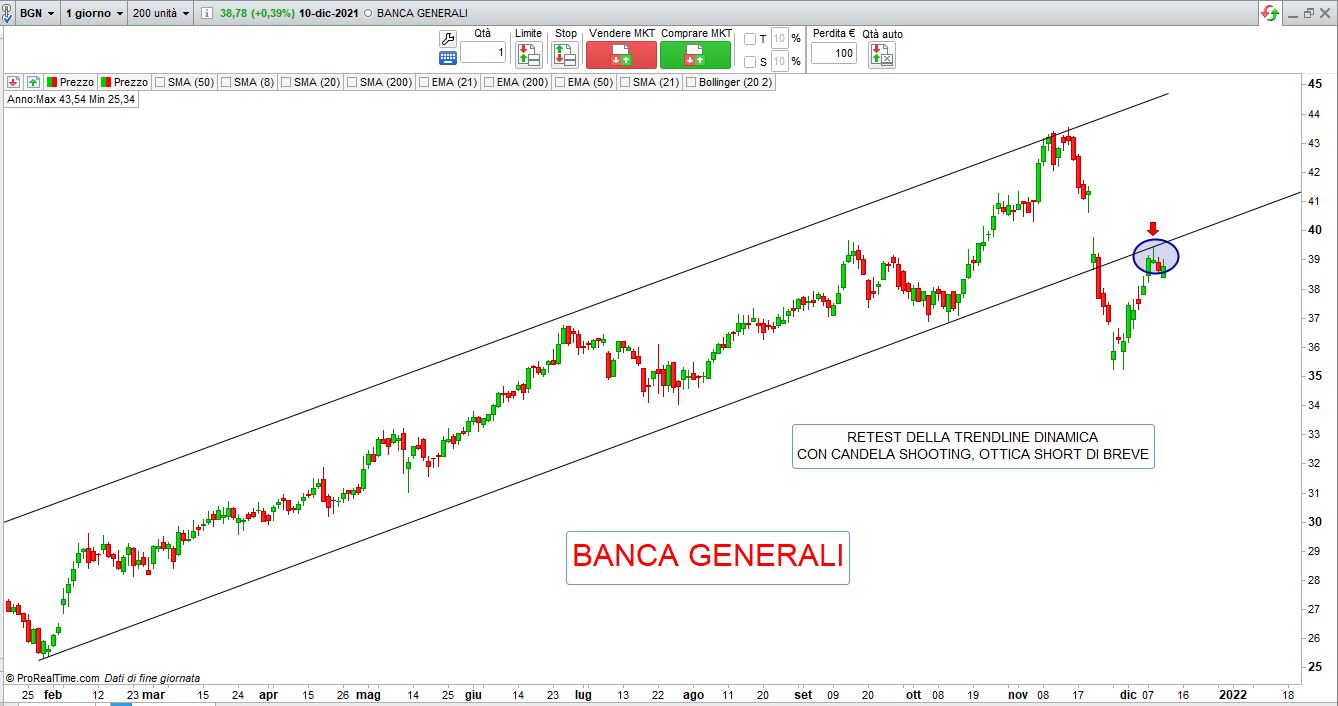Open the '200 unità' dropdown
Image resolution: width=1338 pixels, height=706 pixels.
click(160, 13)
